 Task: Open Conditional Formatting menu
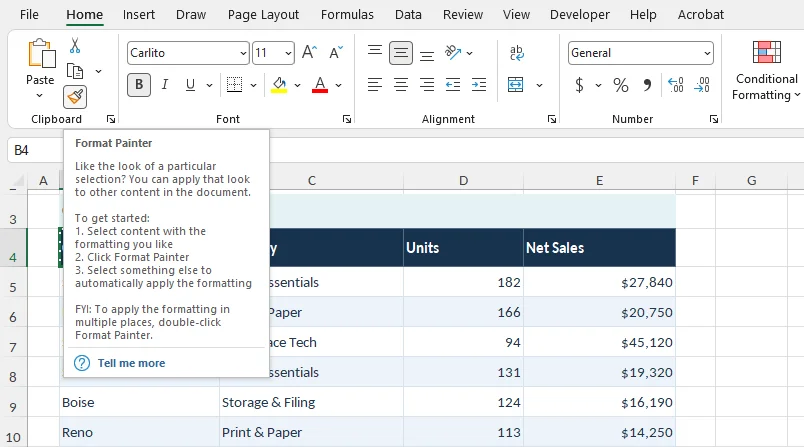click(x=766, y=71)
